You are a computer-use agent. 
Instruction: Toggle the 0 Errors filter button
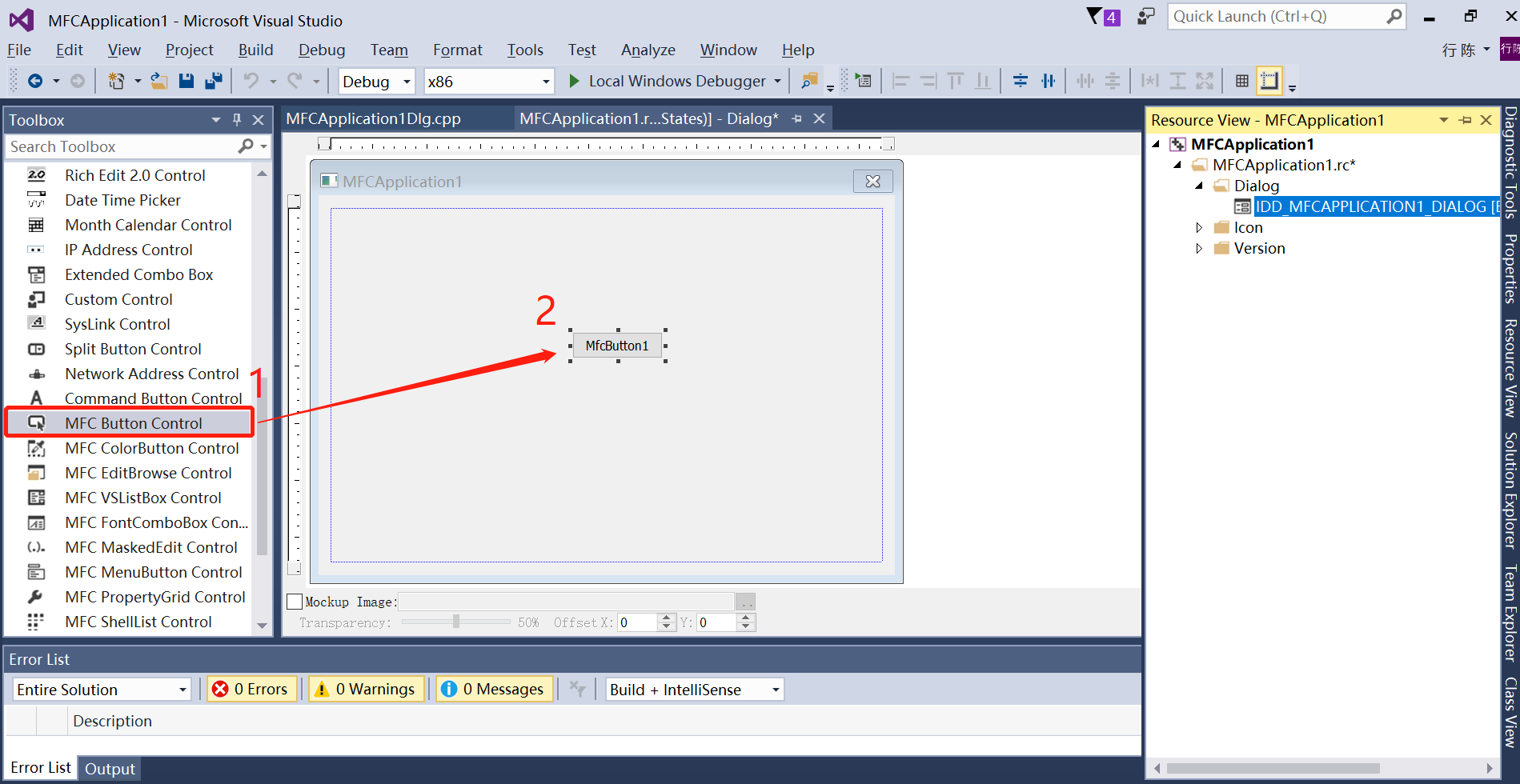(252, 689)
